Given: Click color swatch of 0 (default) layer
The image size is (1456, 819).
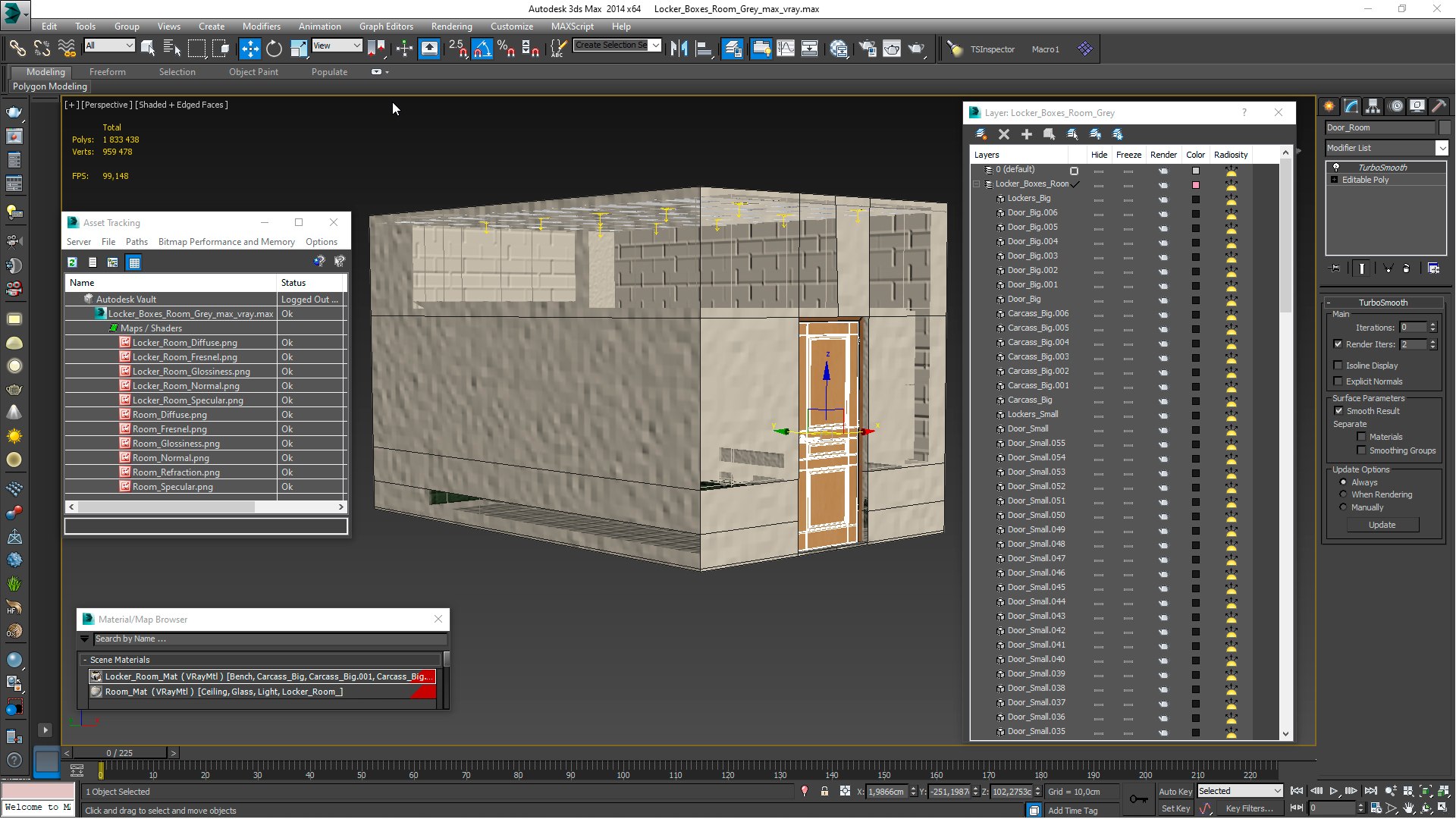Looking at the screenshot, I should (x=1196, y=171).
